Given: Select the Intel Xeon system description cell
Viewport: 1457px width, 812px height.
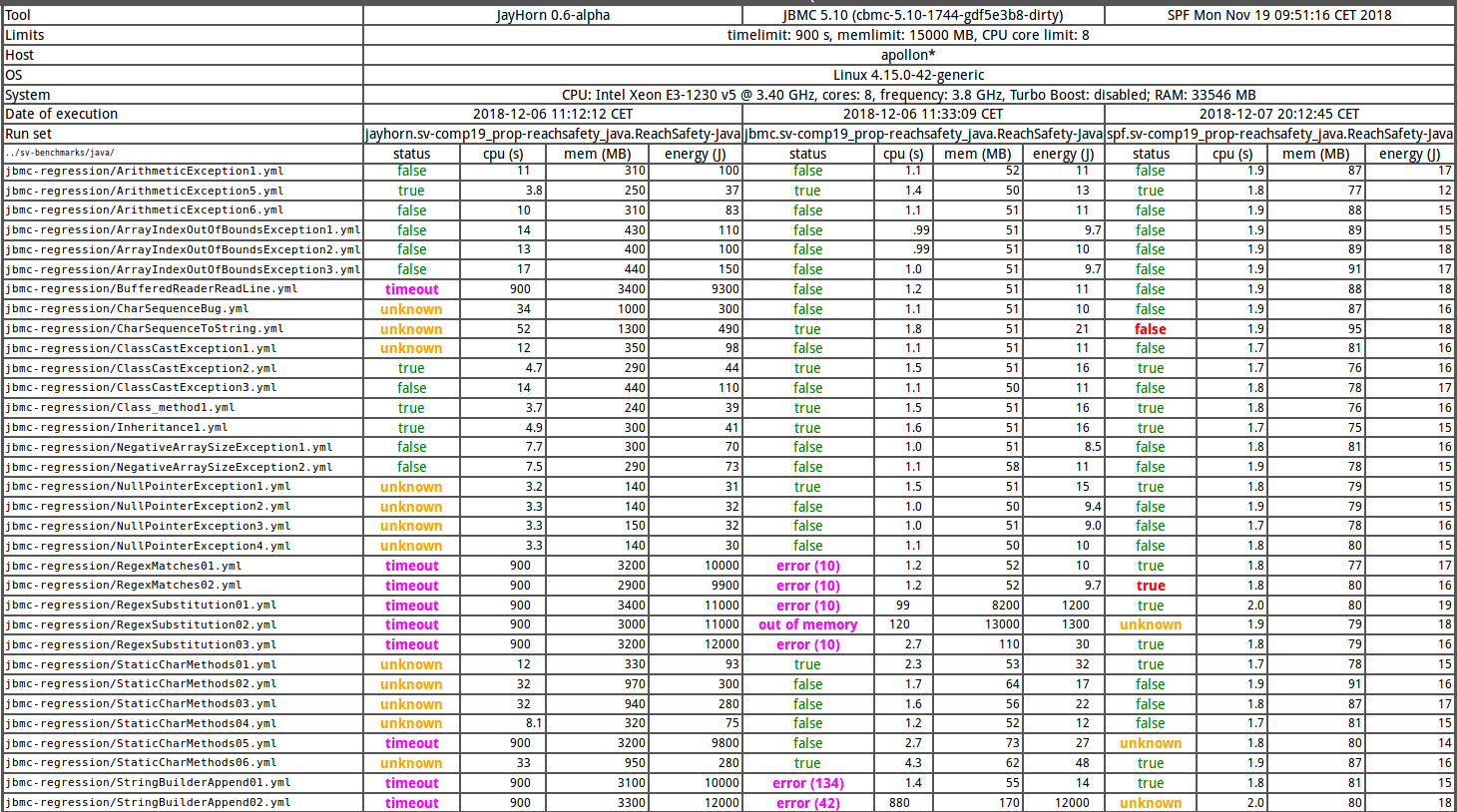Looking at the screenshot, I should click(x=908, y=95).
